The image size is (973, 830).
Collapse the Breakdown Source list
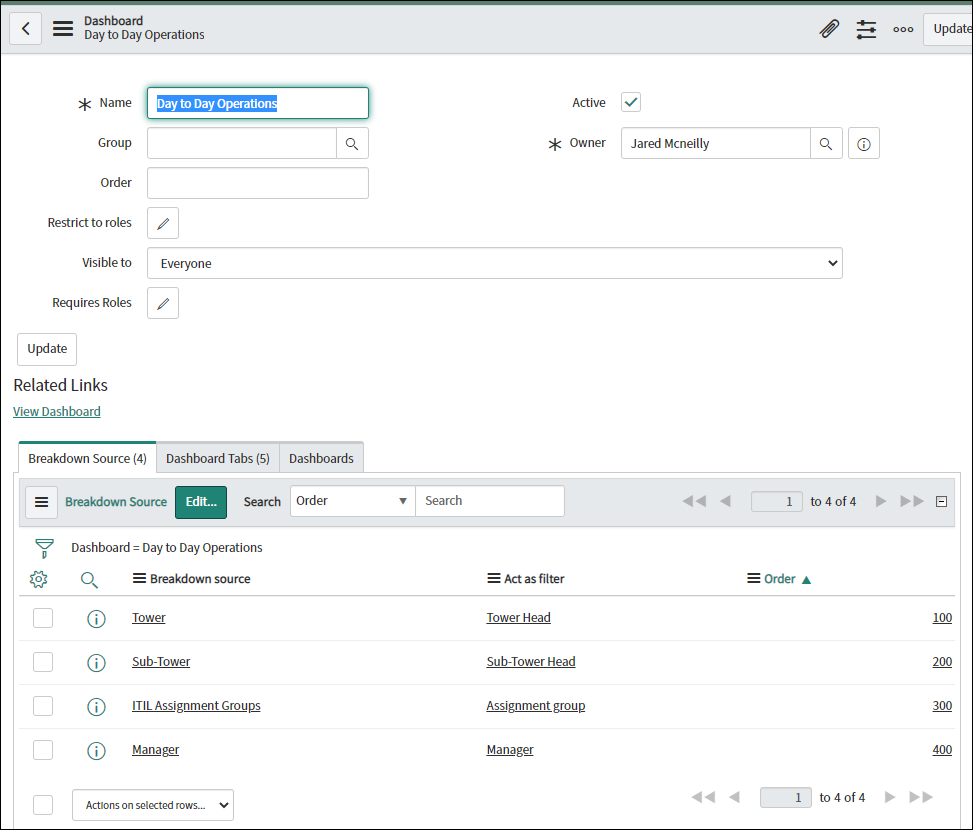[x=941, y=501]
